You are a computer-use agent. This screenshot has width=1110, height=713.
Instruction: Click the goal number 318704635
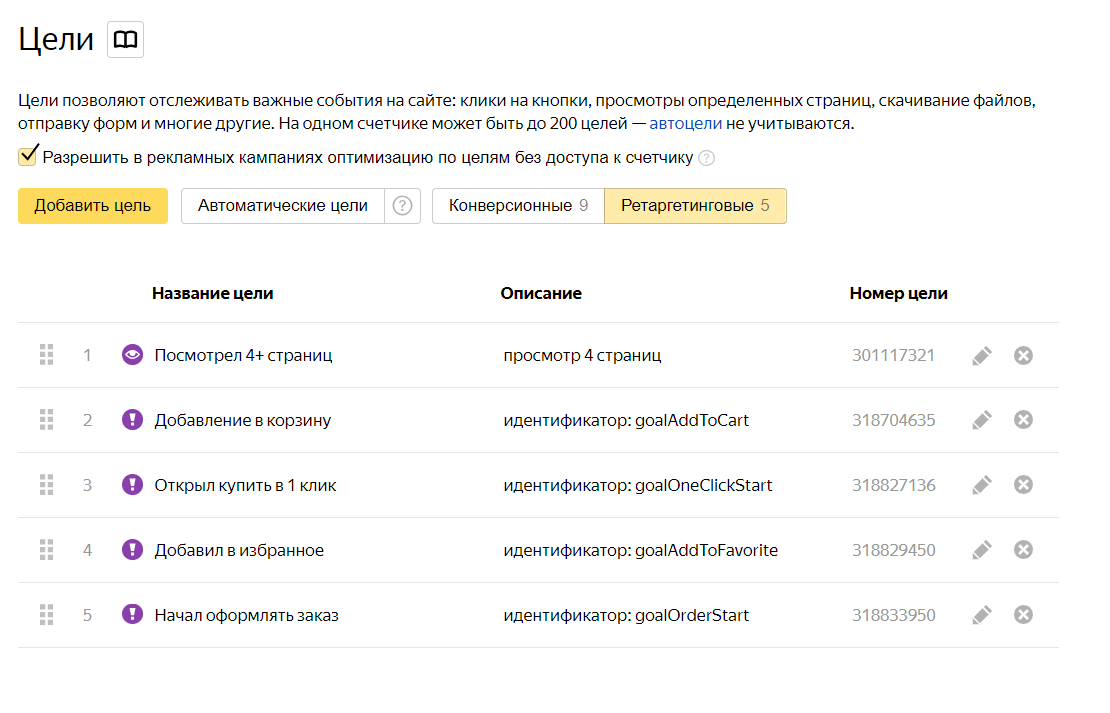893,420
